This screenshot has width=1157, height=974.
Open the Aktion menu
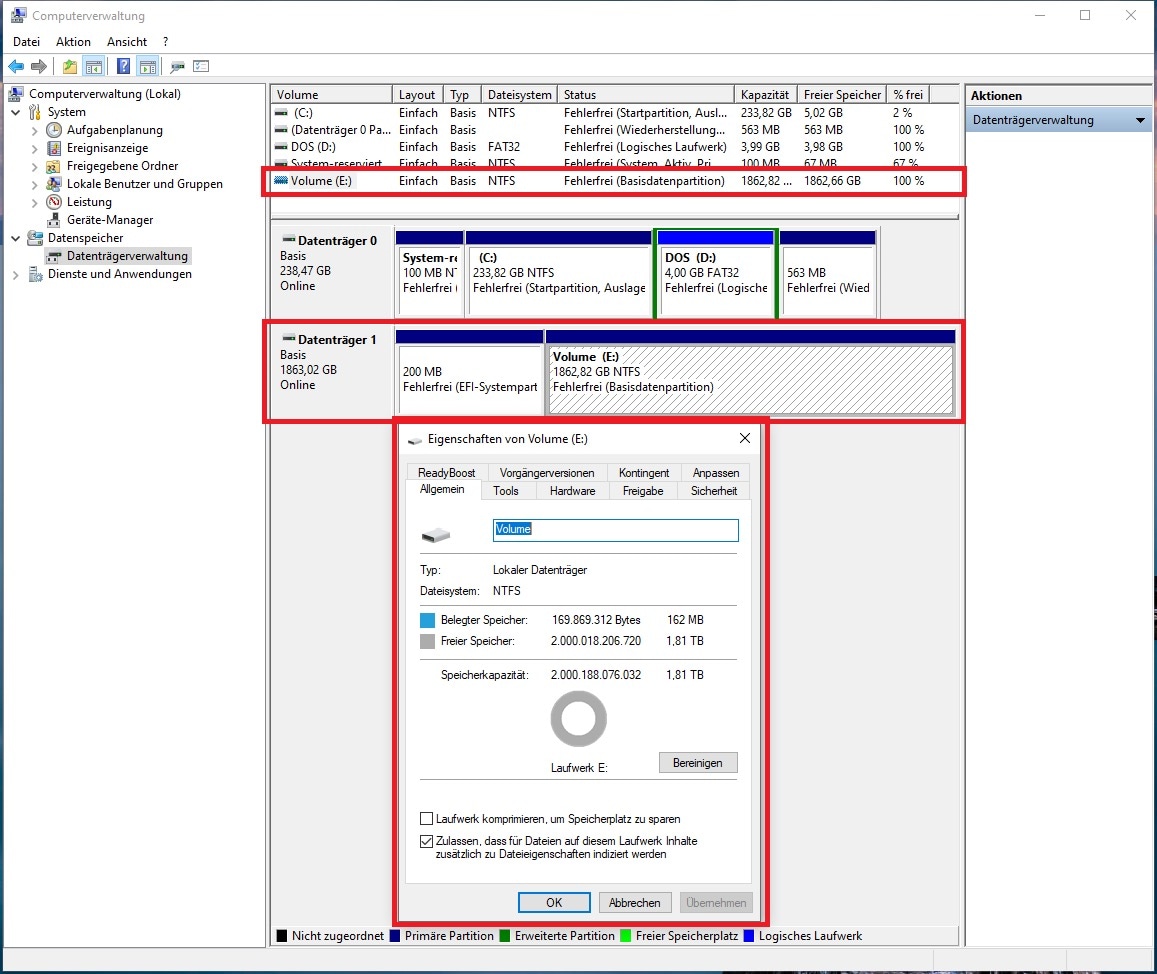tap(73, 42)
